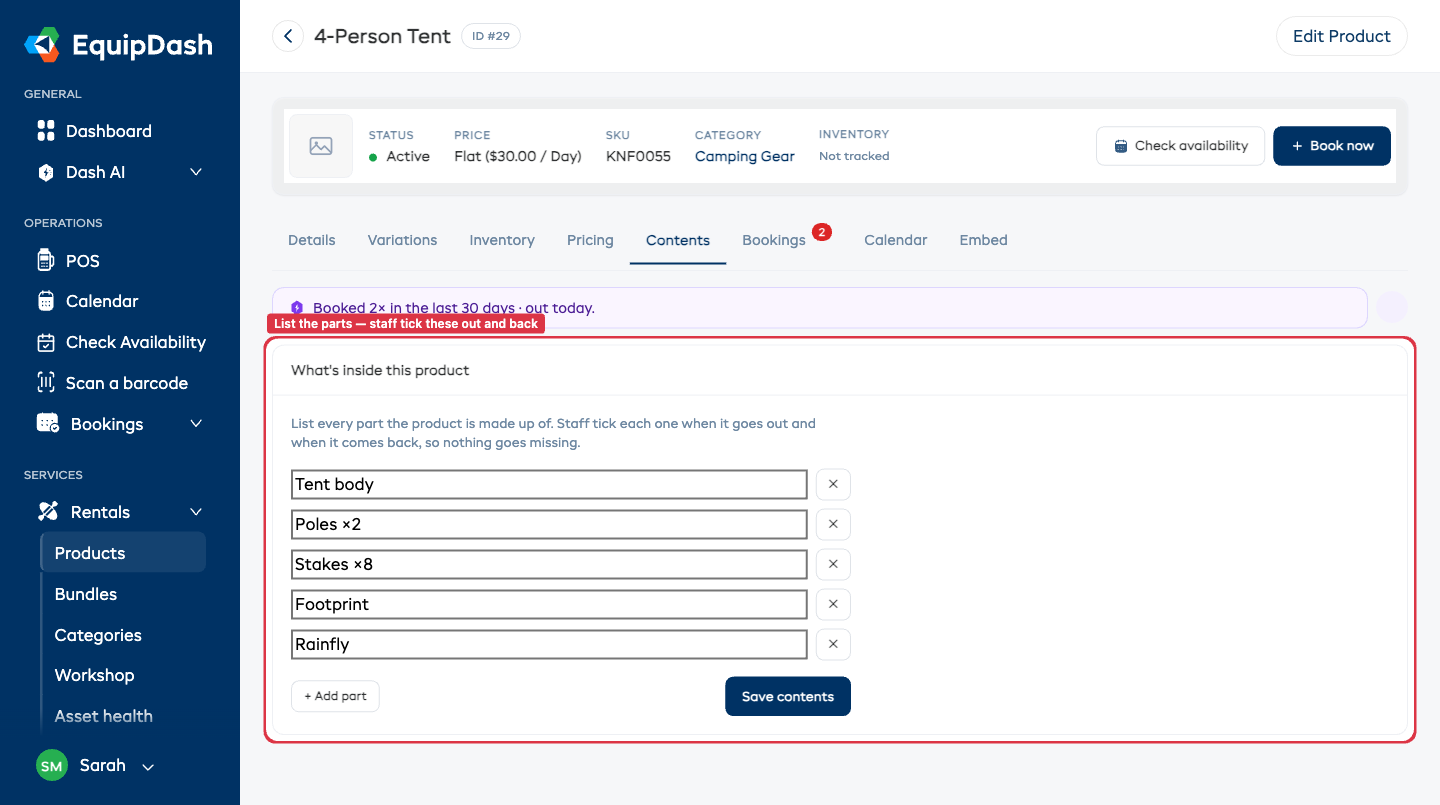Viewport: 1440px width, 805px height.
Task: Click the KNF0055 SKU value
Action: coord(638,156)
